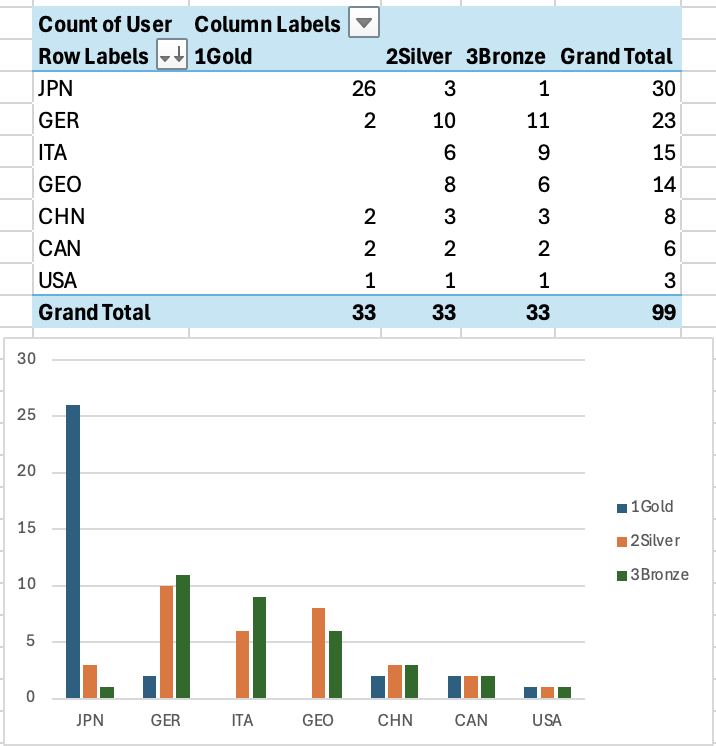This screenshot has height=746, width=716.
Task: Select the green GER bronze bar in chart
Action: [x=182, y=636]
